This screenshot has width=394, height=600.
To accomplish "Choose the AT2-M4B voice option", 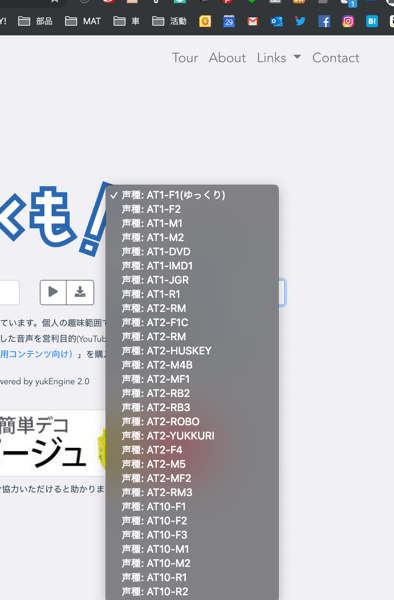I will coord(192,365).
